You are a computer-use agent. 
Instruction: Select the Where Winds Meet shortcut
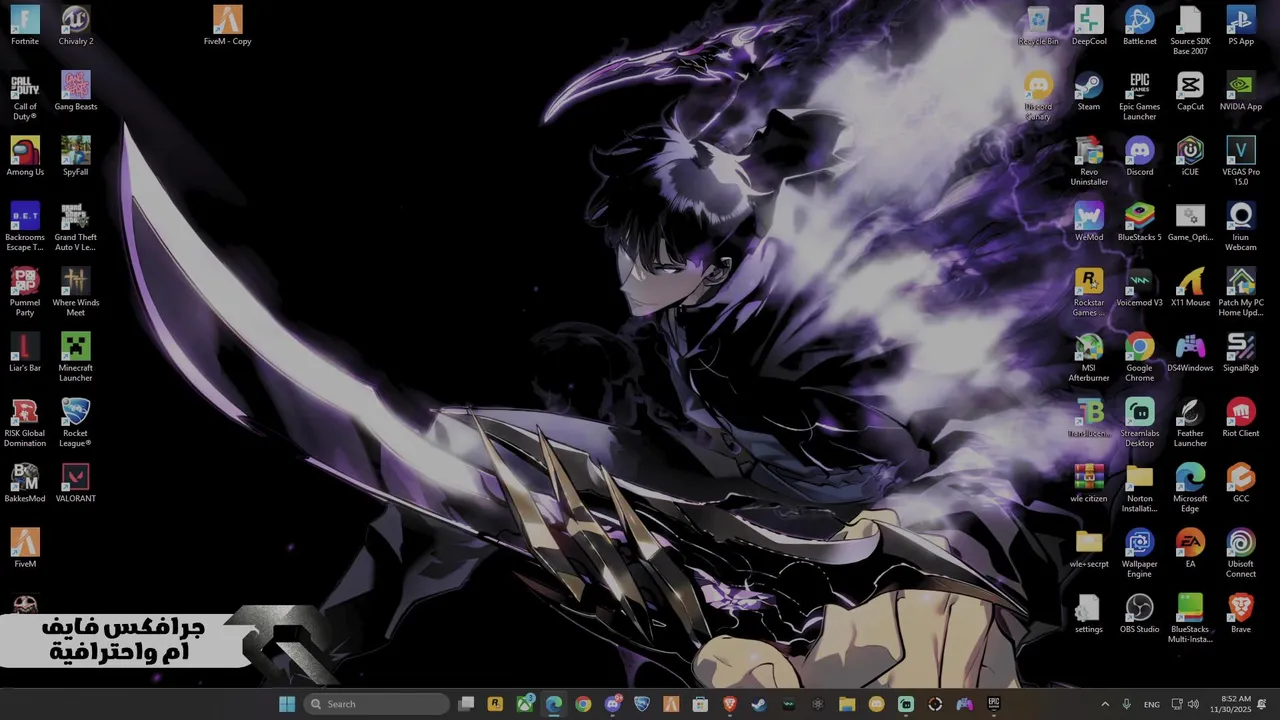[76, 292]
